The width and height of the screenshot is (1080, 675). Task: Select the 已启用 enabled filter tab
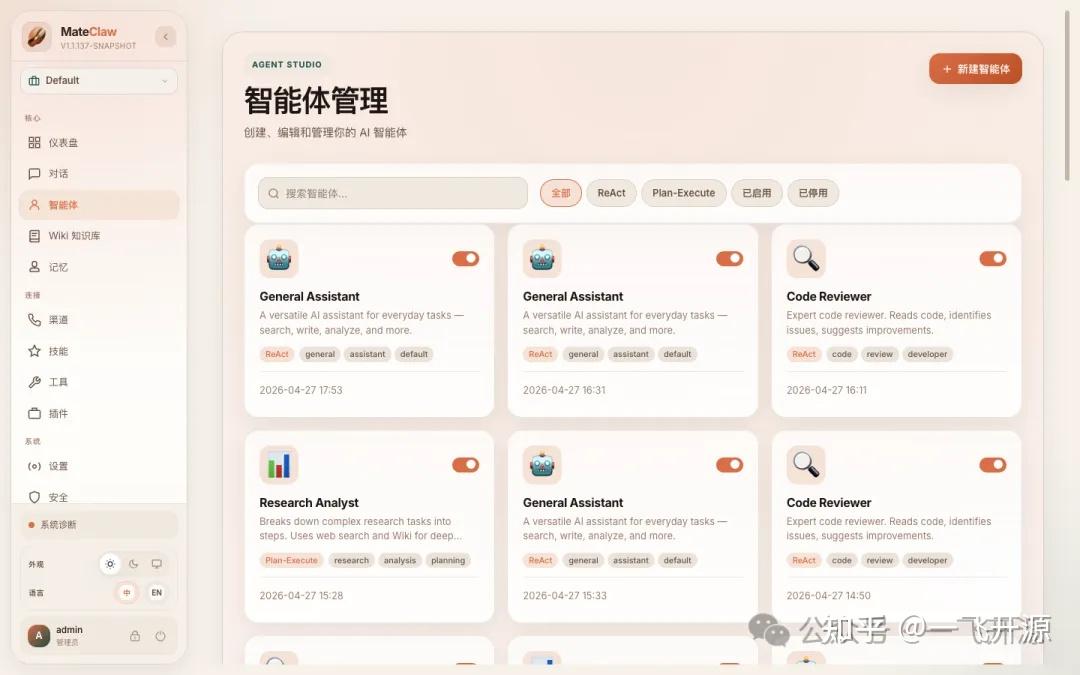click(756, 193)
